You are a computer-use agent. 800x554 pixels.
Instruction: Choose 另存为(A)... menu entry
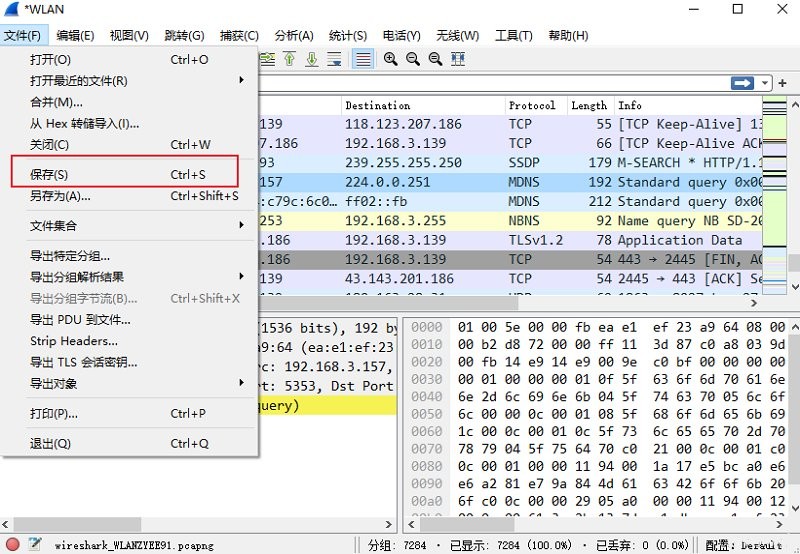[60, 196]
